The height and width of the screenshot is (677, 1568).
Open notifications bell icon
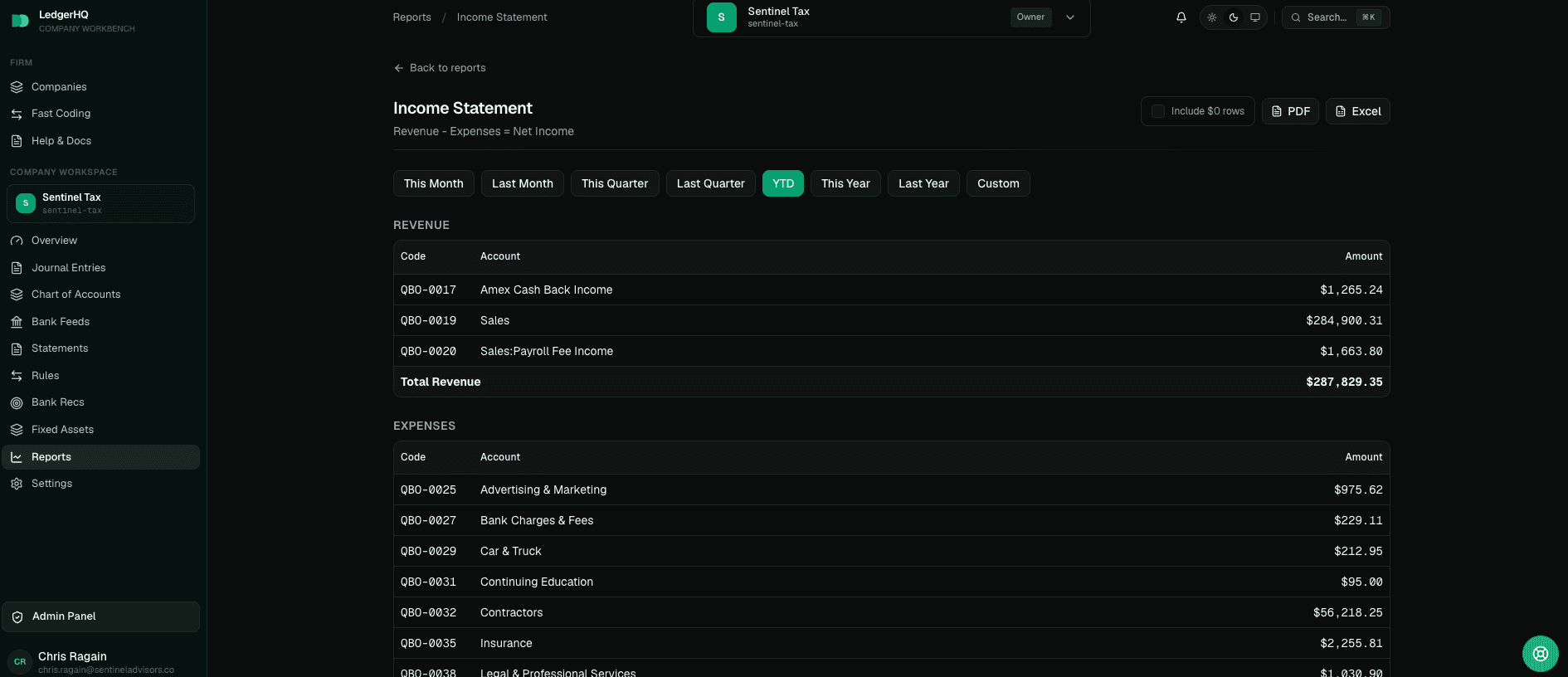pos(1181,17)
